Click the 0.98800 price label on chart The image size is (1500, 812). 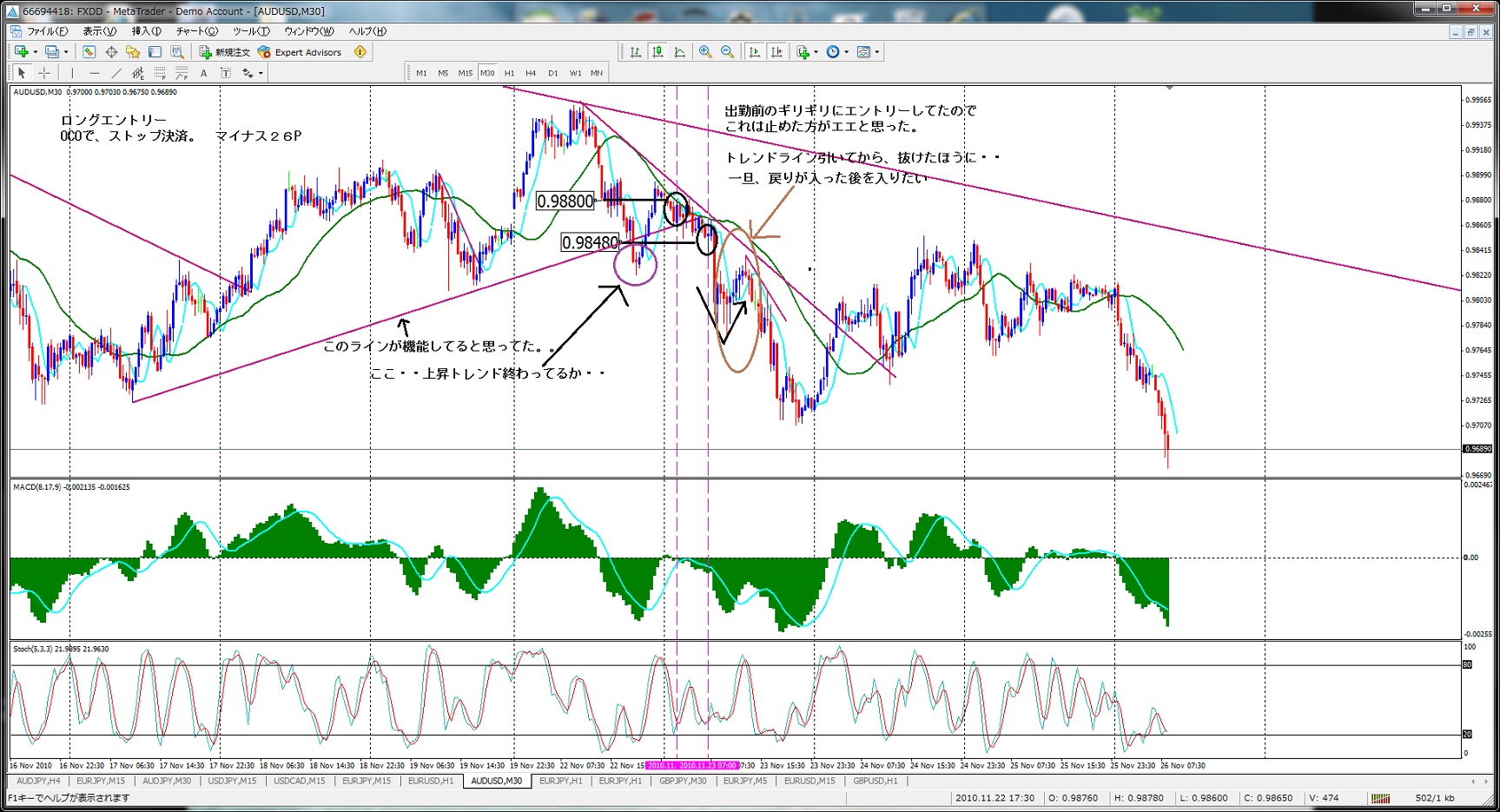click(x=565, y=201)
